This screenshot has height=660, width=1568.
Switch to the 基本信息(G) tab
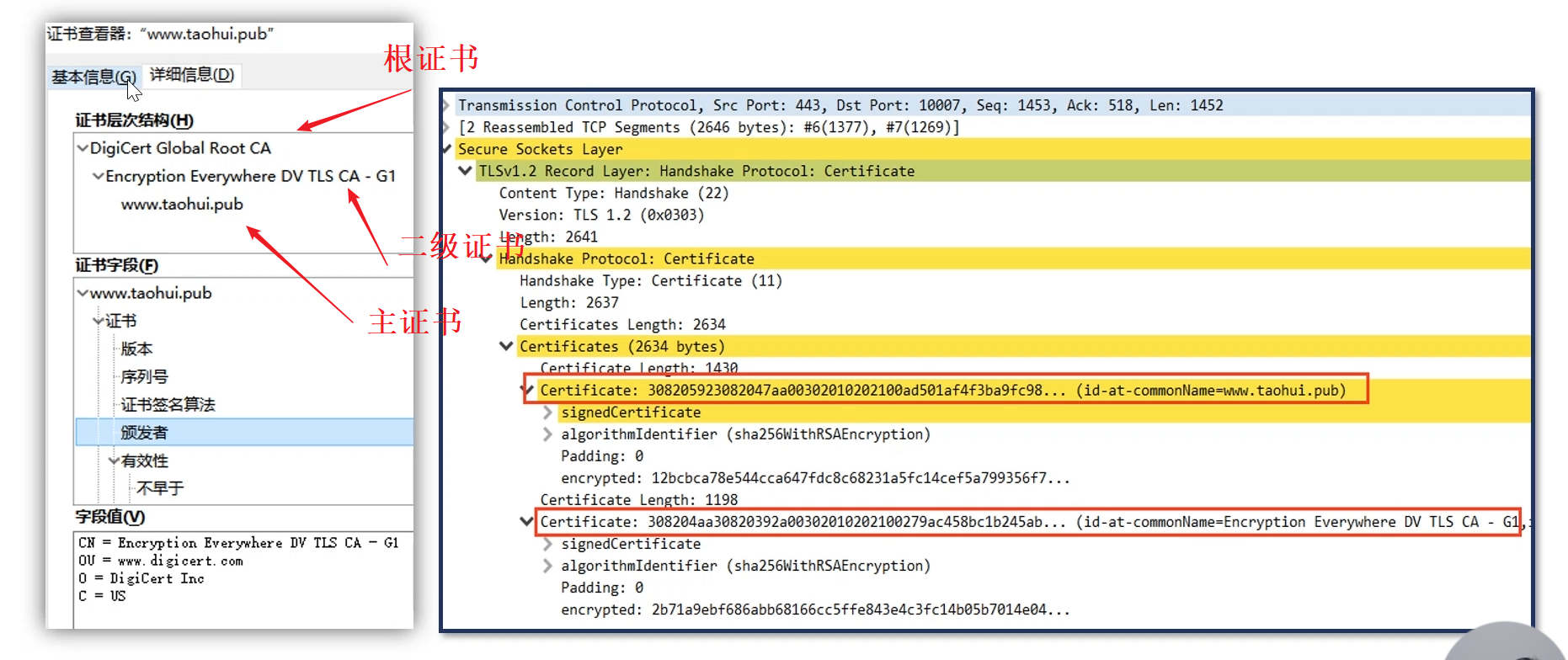(x=93, y=77)
